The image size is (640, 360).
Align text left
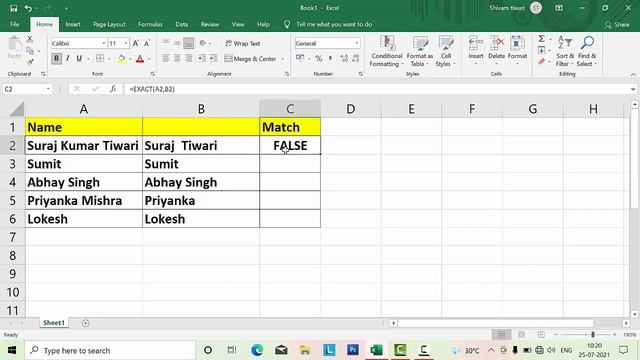click(x=166, y=58)
